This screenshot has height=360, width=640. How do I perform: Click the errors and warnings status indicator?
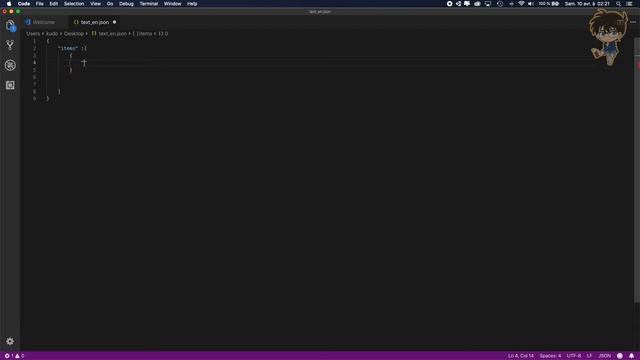[14, 356]
